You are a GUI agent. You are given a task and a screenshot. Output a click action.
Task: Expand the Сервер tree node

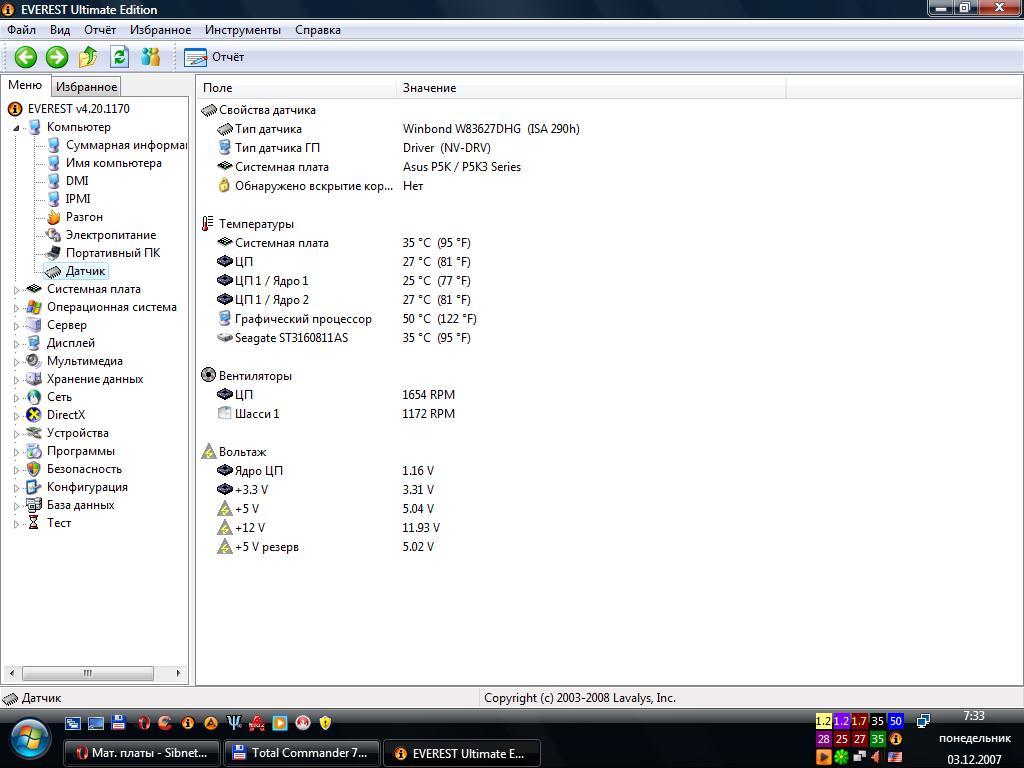pos(16,325)
